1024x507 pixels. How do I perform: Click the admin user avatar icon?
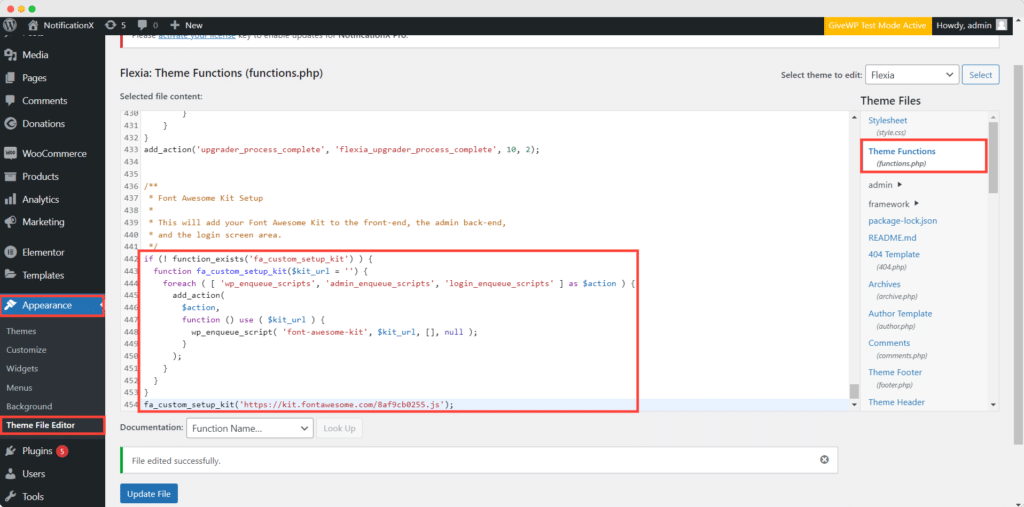click(x=1001, y=24)
